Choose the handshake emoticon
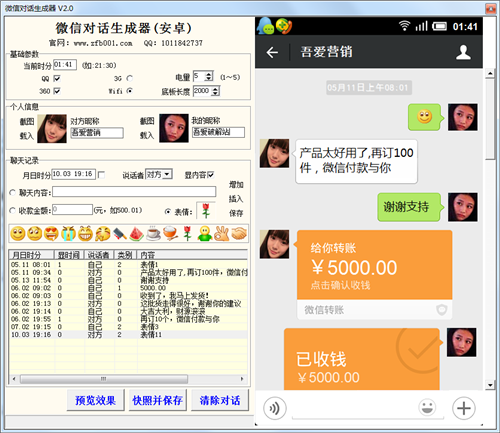Image resolution: width=500 pixels, height=433 pixels. (x=239, y=234)
